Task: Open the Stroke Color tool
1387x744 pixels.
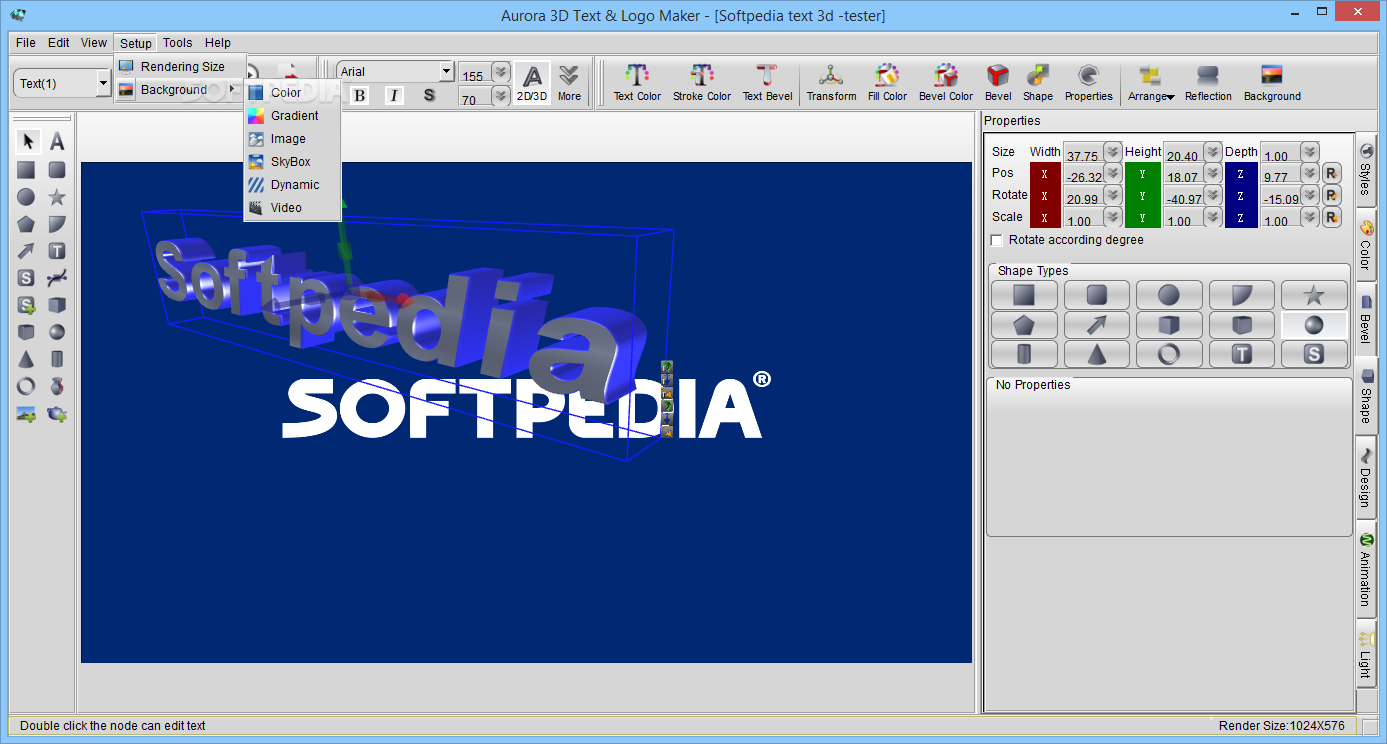Action: pyautogui.click(x=702, y=83)
